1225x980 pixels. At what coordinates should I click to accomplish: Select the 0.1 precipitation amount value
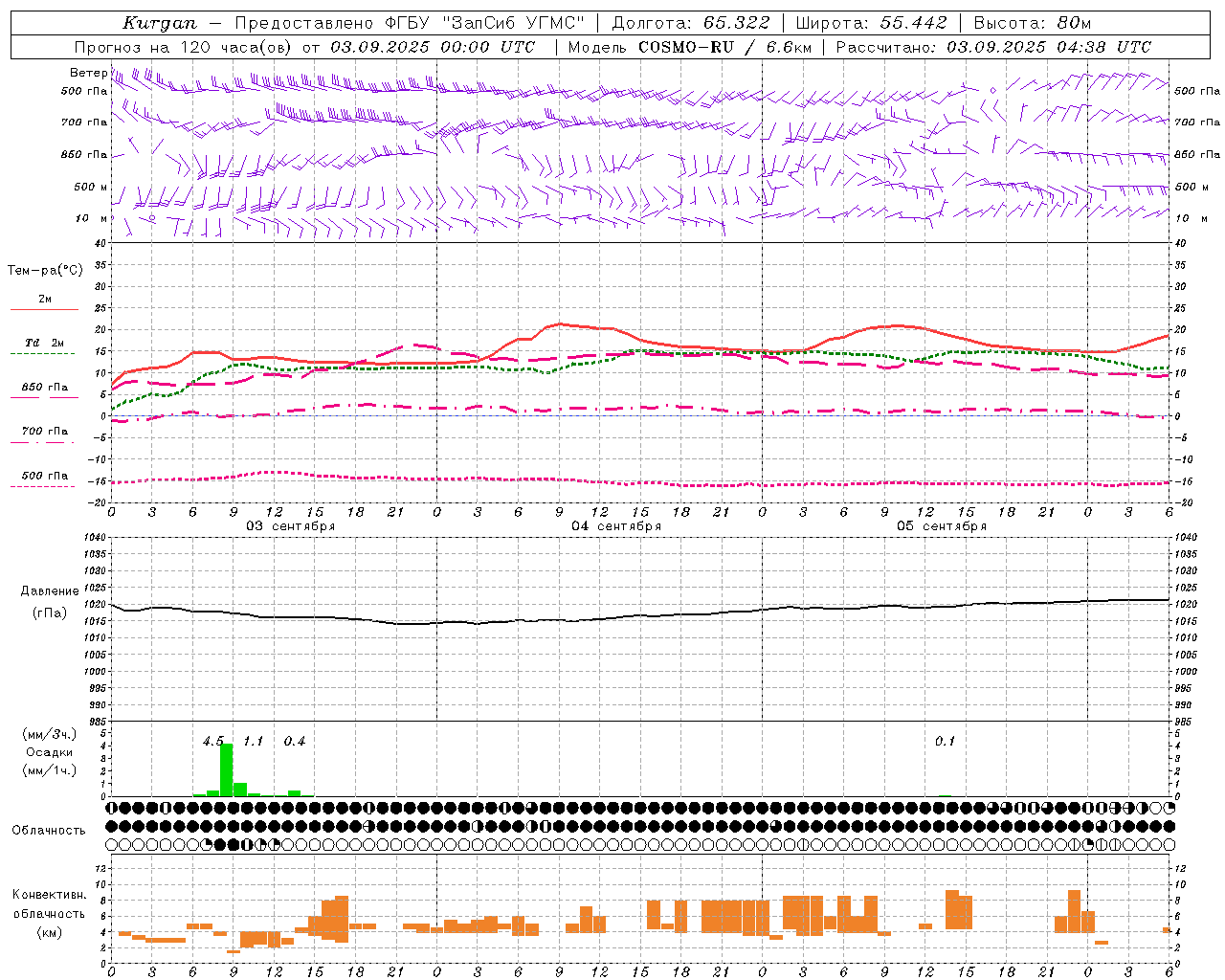point(946,742)
